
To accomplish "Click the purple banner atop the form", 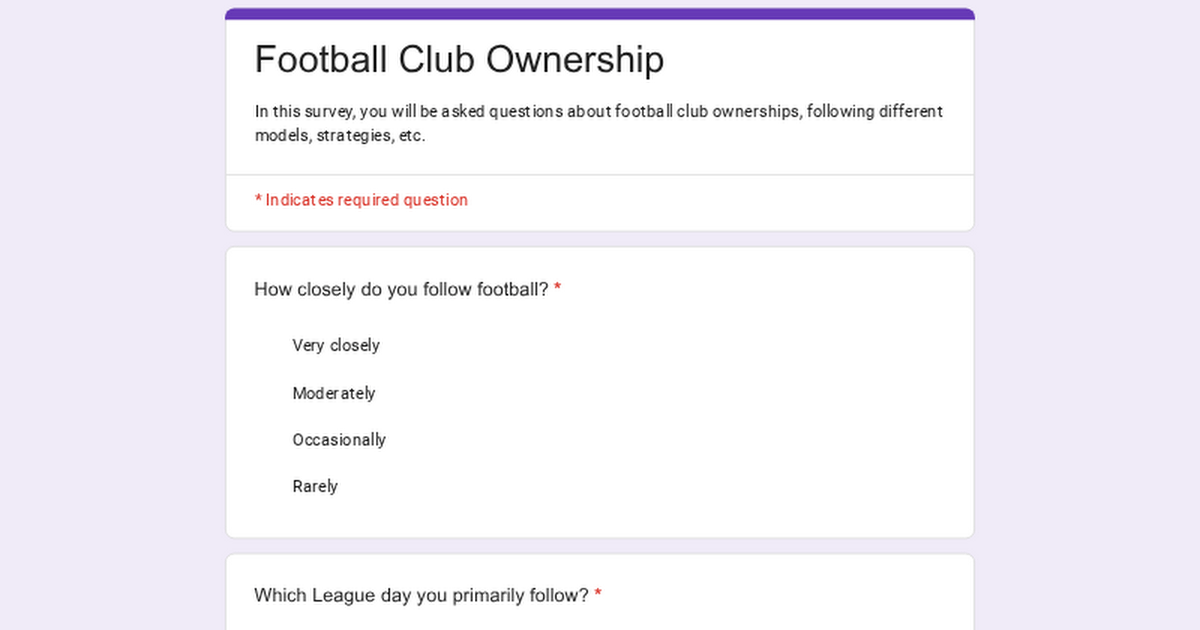I will coord(600,14).
